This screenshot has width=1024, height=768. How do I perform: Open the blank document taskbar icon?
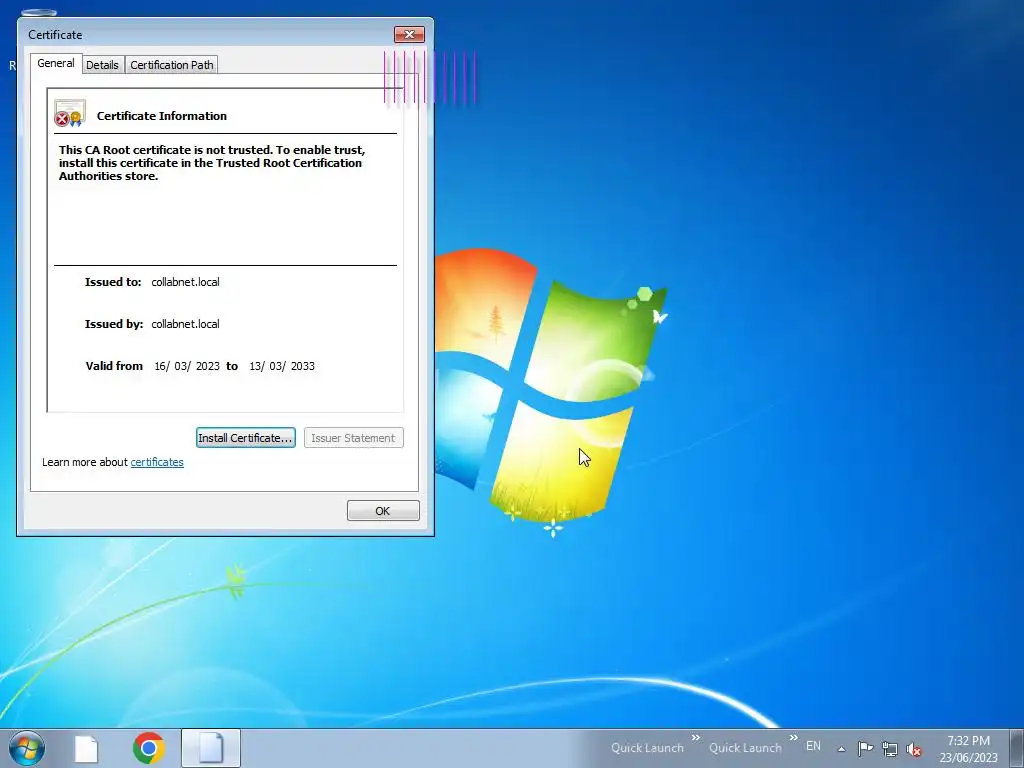tap(87, 749)
